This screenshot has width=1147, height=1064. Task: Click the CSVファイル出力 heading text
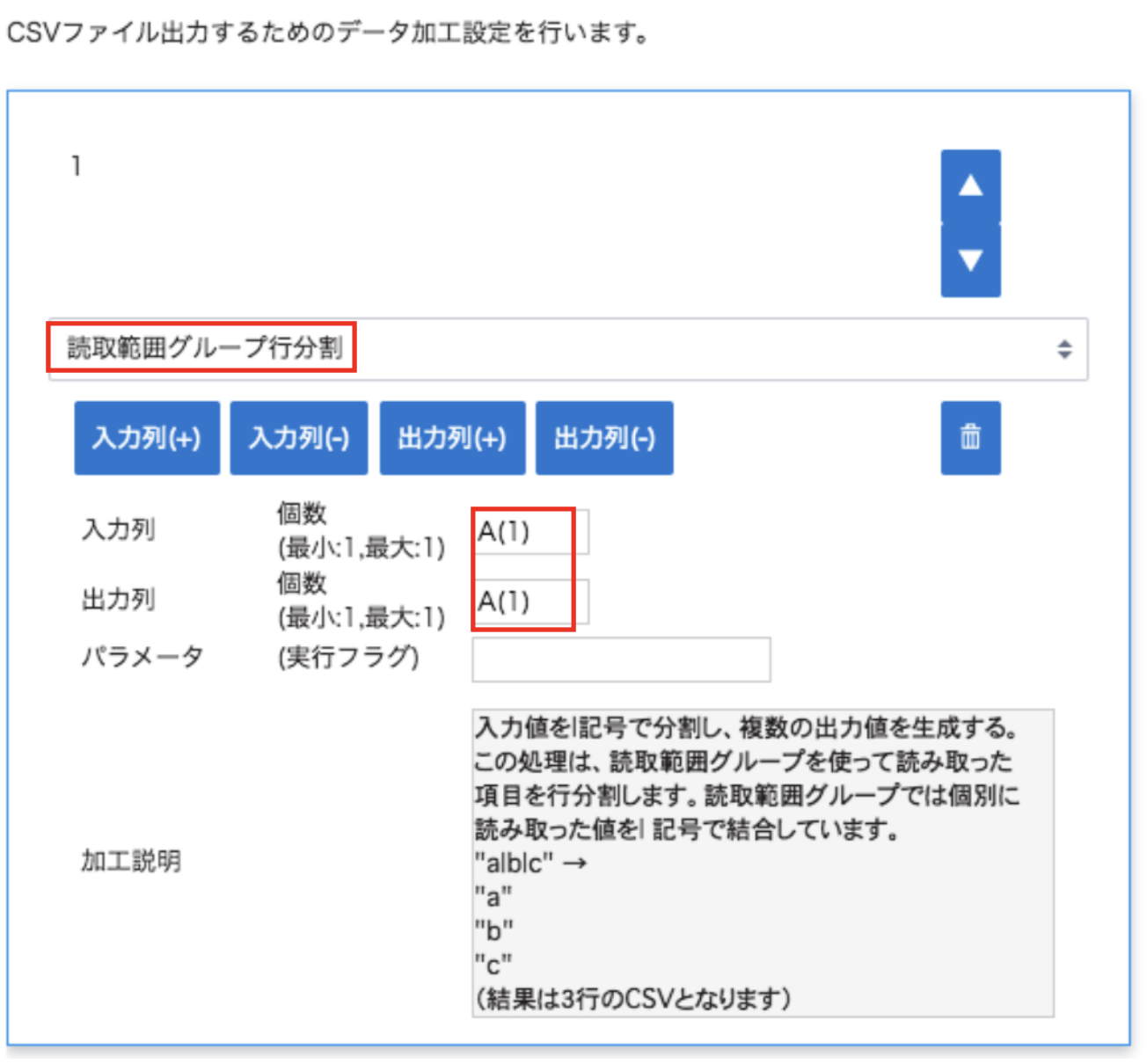(327, 33)
